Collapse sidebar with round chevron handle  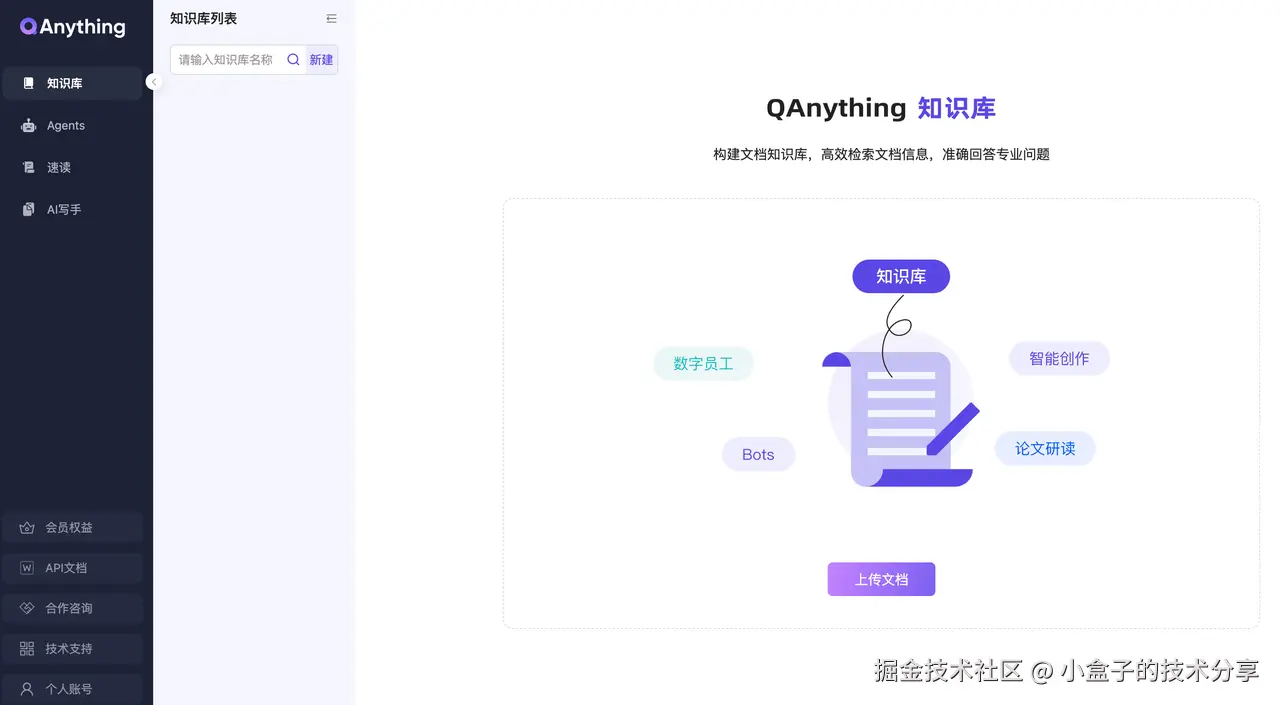pyautogui.click(x=154, y=82)
